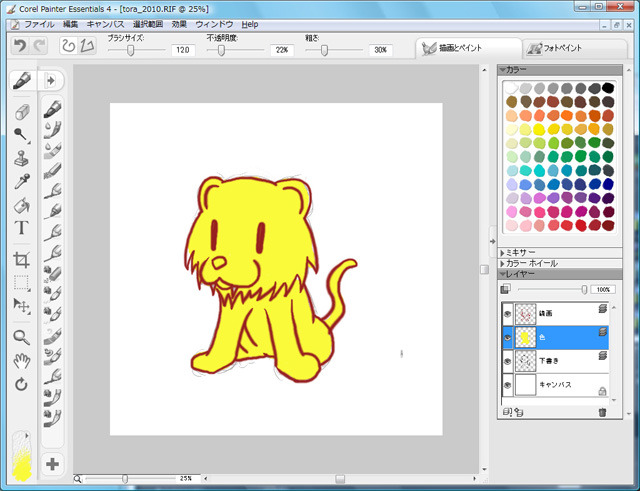Screen dimensions: 640x491
Task: Select the Magnifier zoom tool
Action: tap(21, 337)
